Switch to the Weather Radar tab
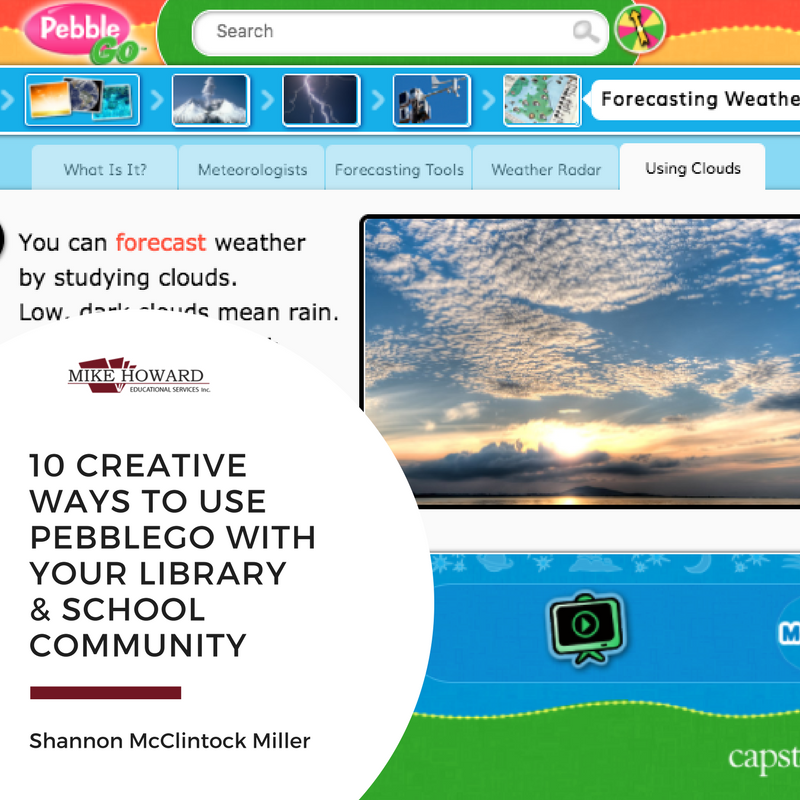 pos(546,168)
